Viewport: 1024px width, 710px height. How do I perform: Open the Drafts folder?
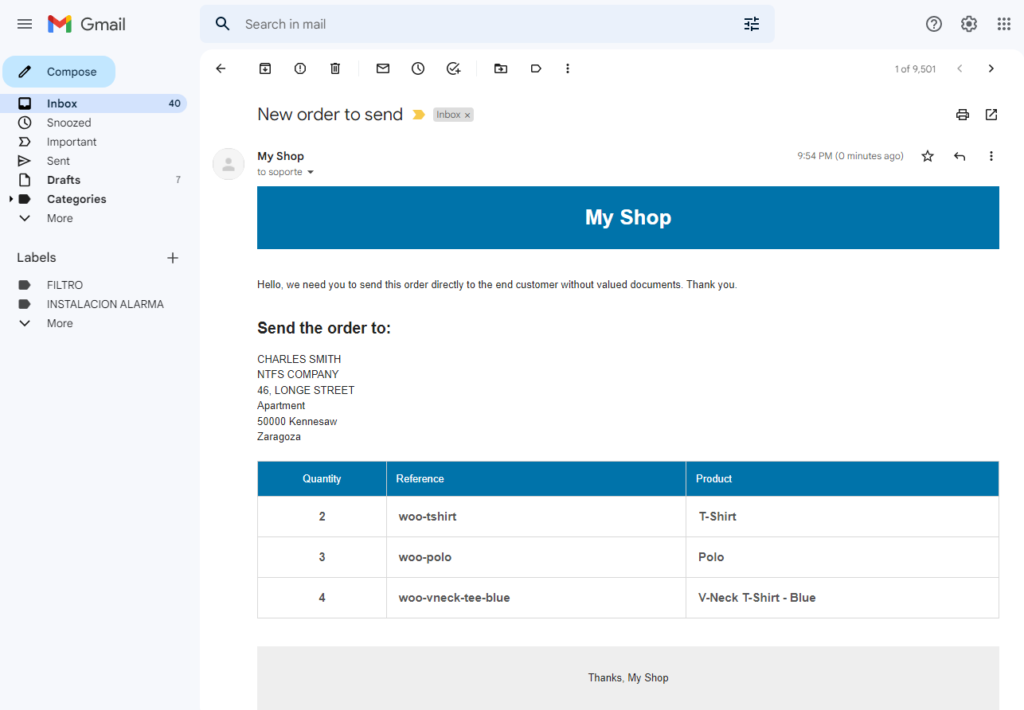coord(63,180)
